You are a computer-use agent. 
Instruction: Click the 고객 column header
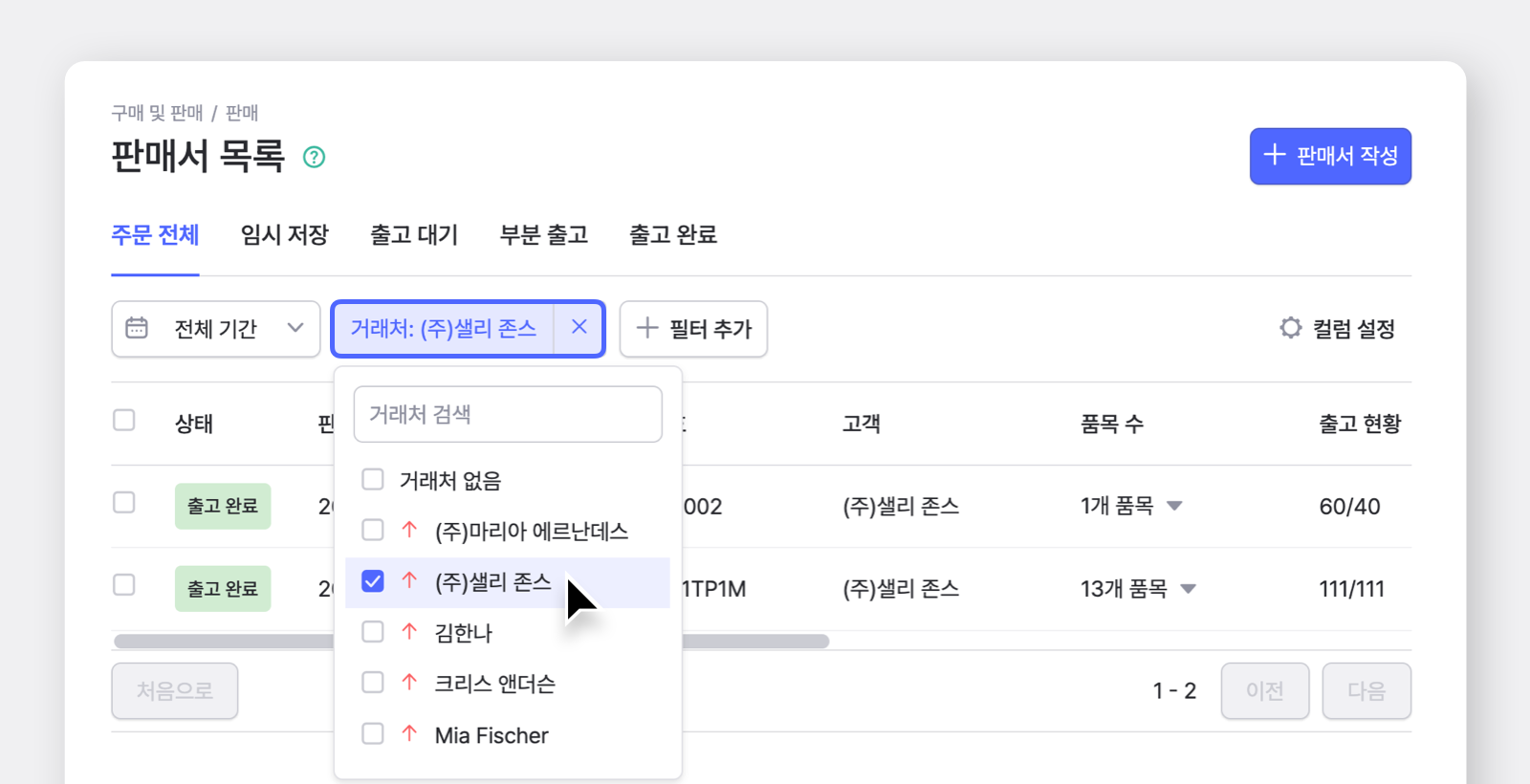(862, 424)
